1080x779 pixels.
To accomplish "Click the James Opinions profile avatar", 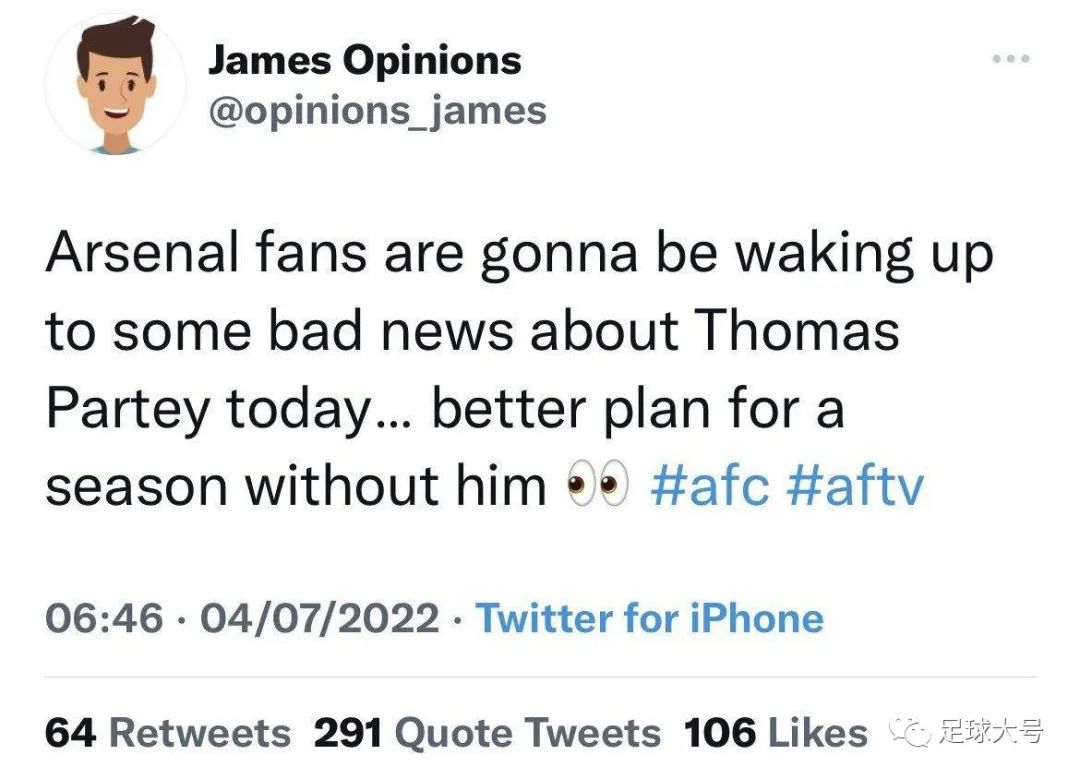I will (114, 84).
